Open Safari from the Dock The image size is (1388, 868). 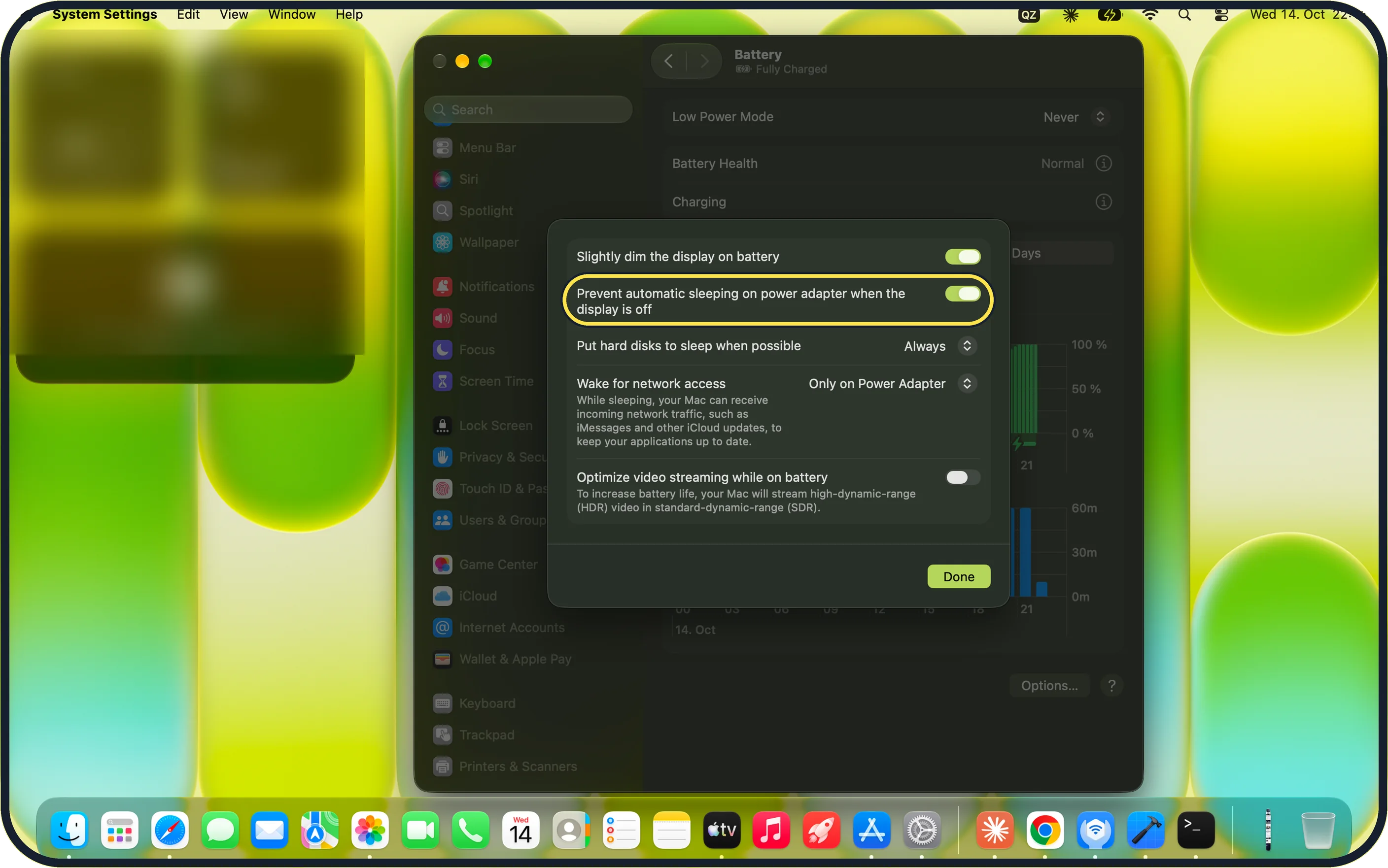coord(170,830)
